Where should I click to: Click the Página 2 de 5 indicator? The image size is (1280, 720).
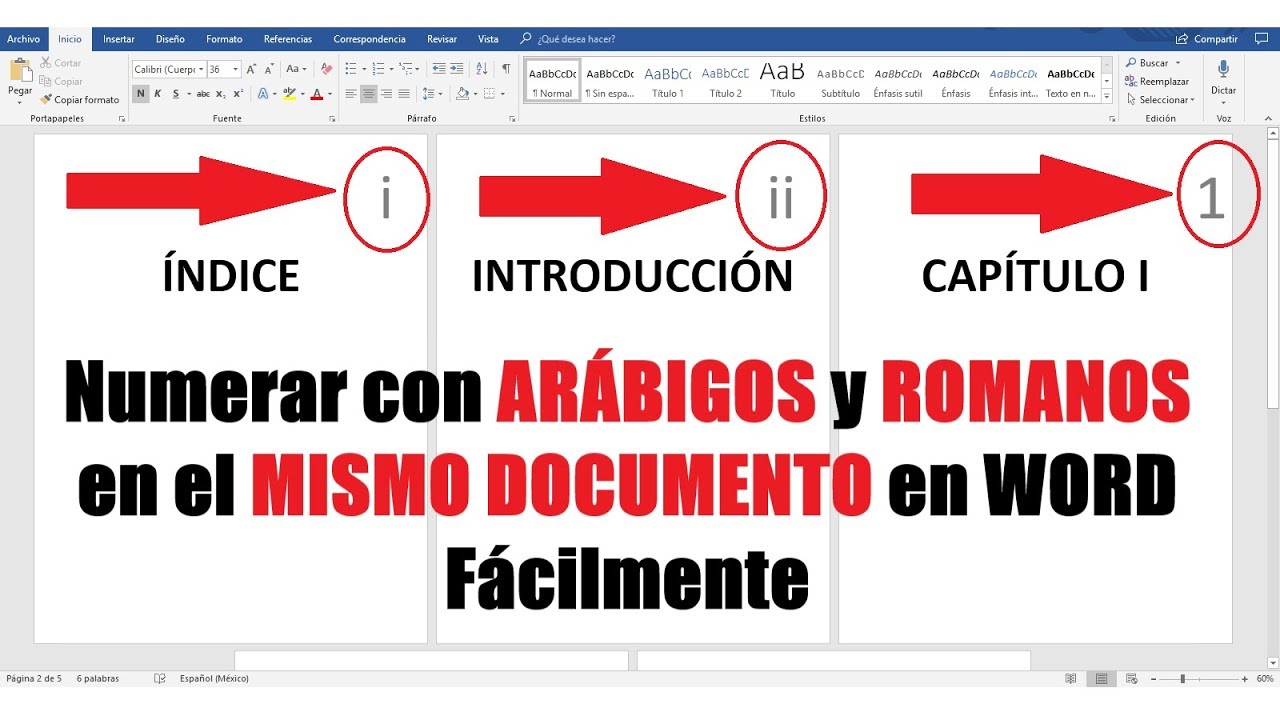point(34,678)
